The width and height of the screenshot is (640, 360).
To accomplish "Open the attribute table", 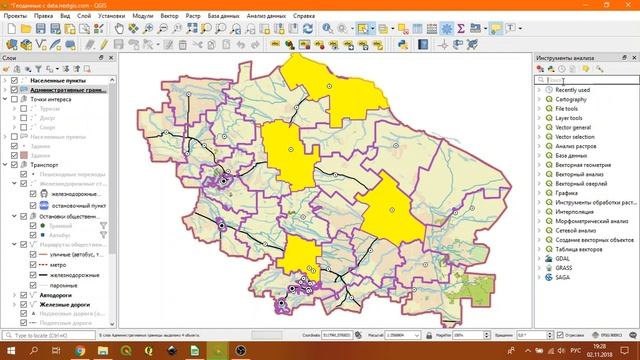I will (417, 29).
